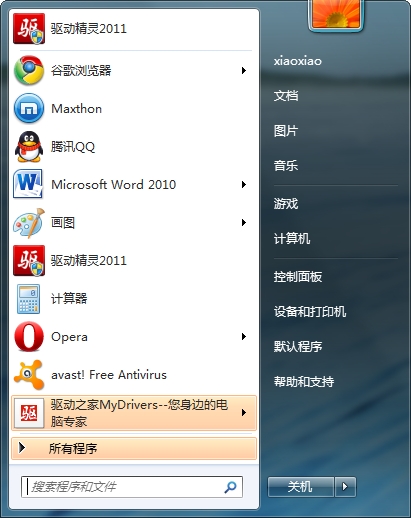Viewport: 411px width, 518px height.
Task: Click the 腾讯QQ program label
Action: pyautogui.click(x=73, y=147)
